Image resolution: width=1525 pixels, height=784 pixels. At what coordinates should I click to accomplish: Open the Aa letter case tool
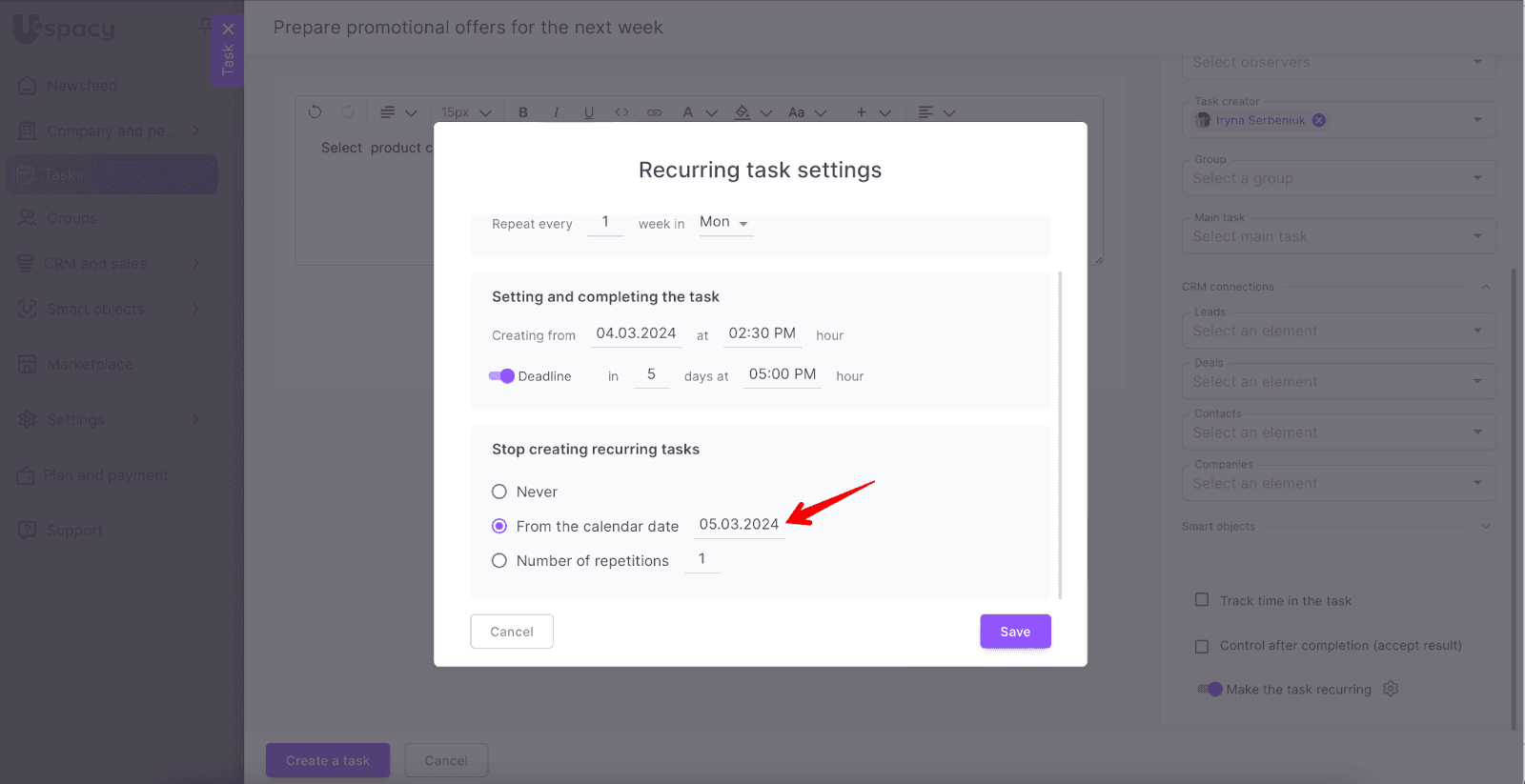tap(797, 112)
